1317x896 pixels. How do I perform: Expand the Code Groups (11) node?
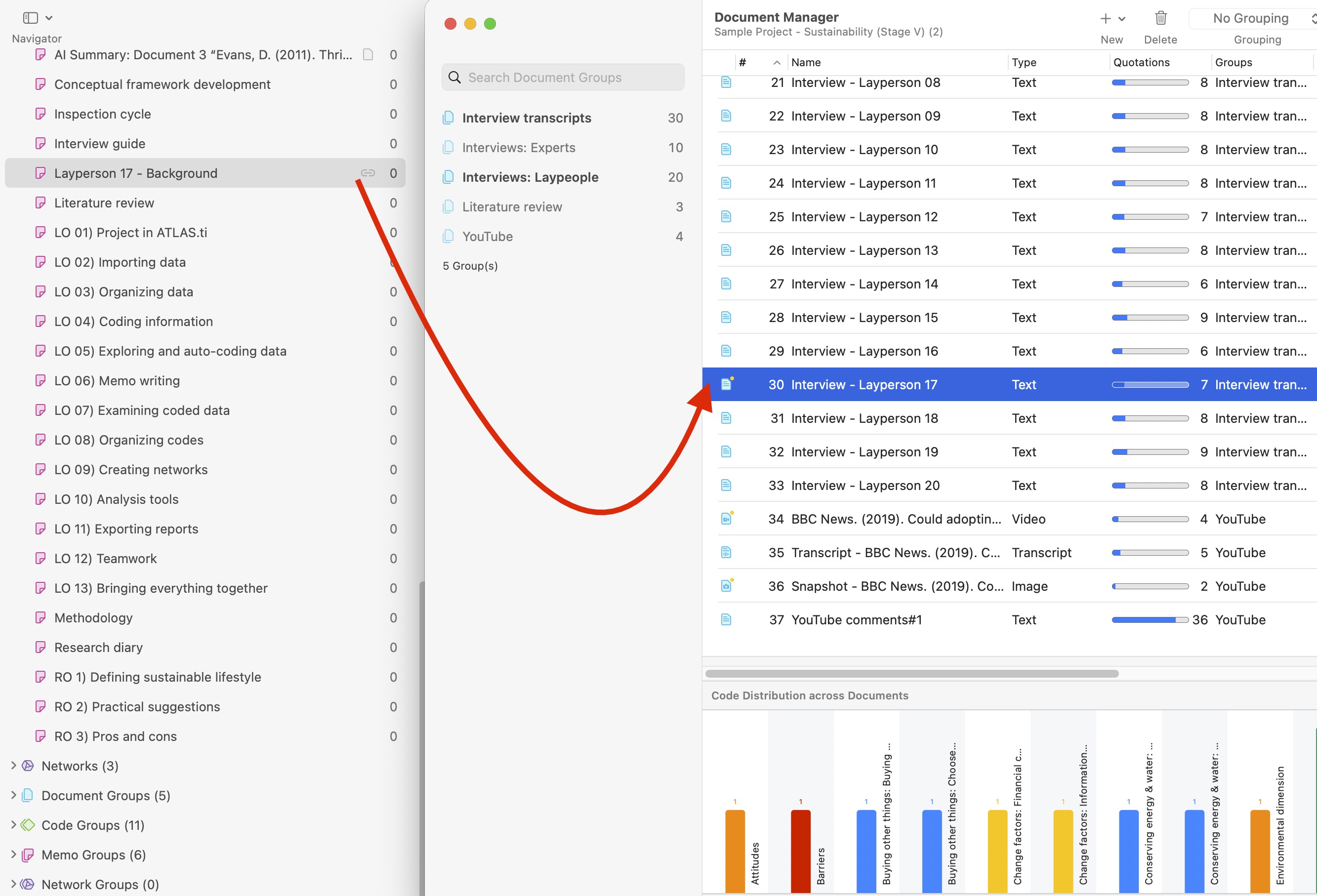(x=14, y=824)
